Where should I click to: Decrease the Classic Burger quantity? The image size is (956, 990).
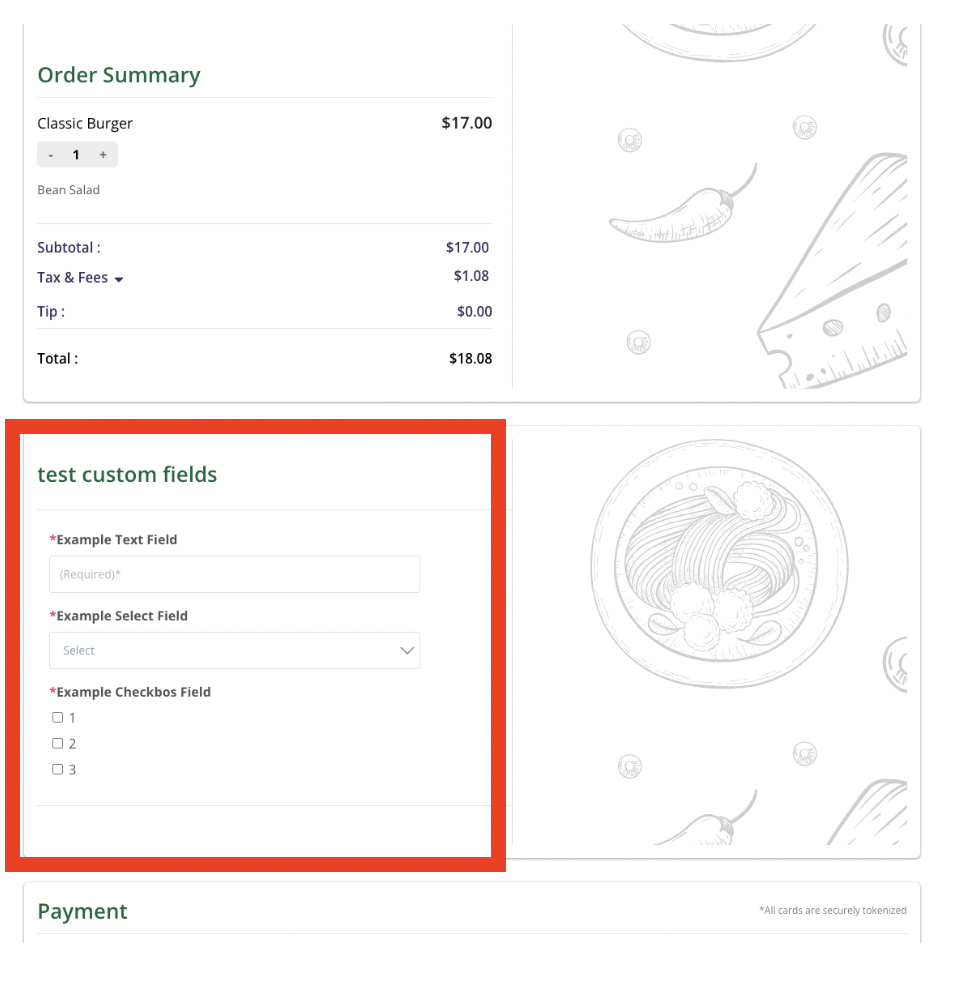[51, 155]
